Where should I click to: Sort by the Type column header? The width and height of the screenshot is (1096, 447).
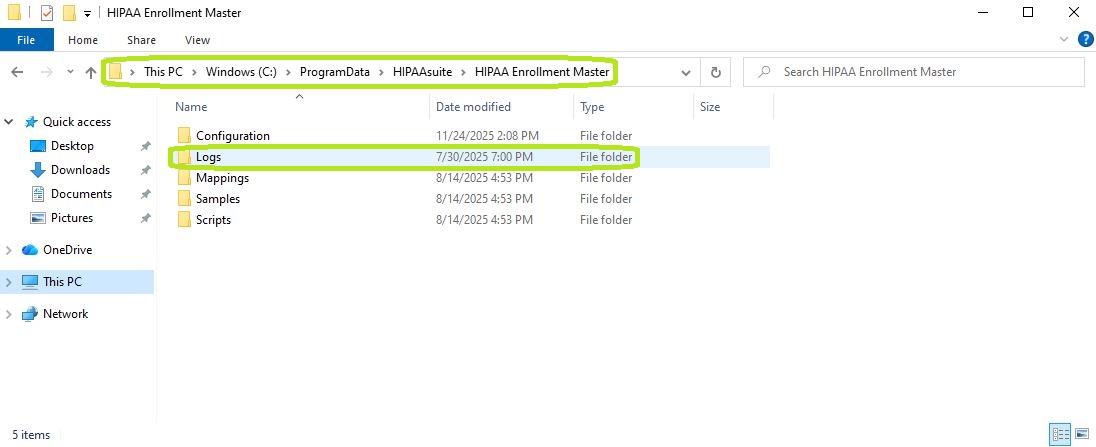tap(592, 107)
